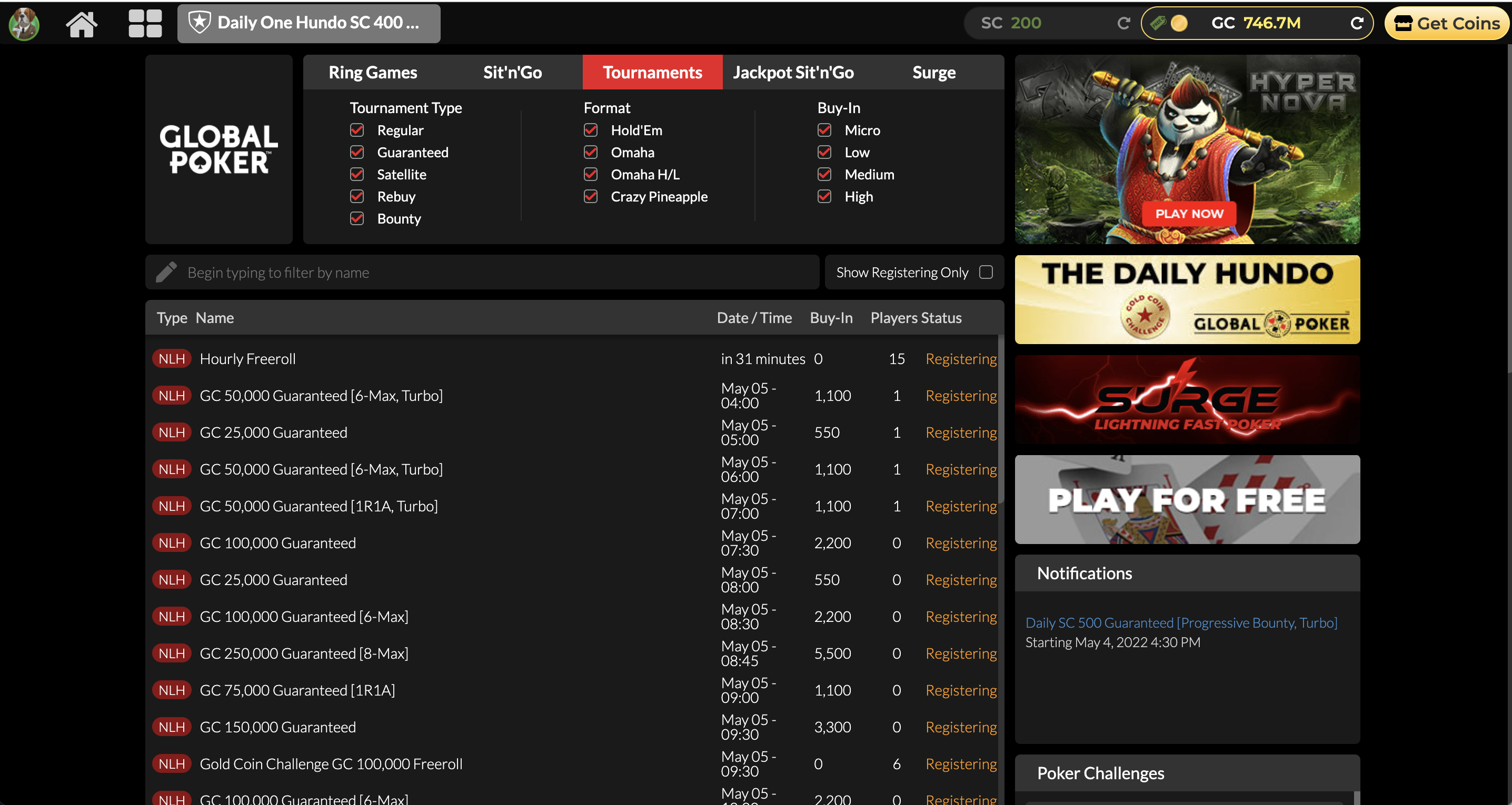Toggle the Omaha format checkbox
1512x805 pixels.
click(591, 152)
